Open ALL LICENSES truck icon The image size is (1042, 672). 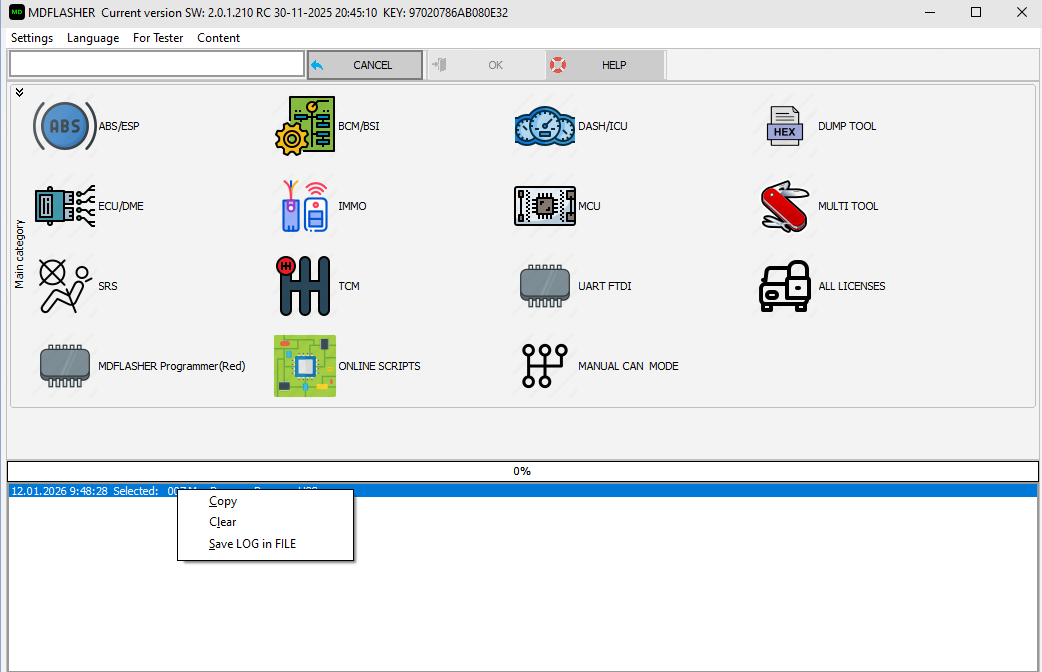click(x=785, y=287)
